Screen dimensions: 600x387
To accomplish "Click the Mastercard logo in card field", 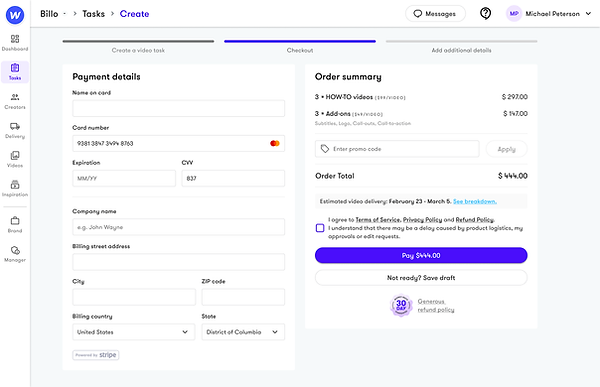I will point(275,143).
